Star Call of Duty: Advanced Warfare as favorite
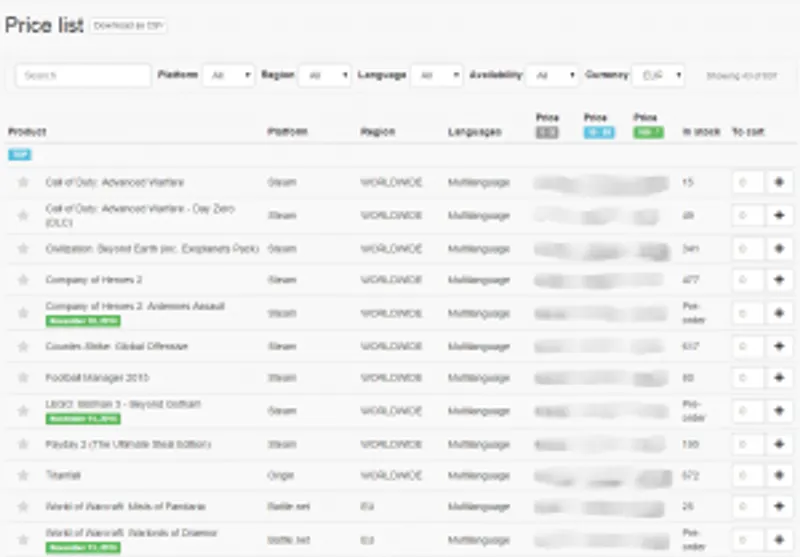 [x=23, y=182]
